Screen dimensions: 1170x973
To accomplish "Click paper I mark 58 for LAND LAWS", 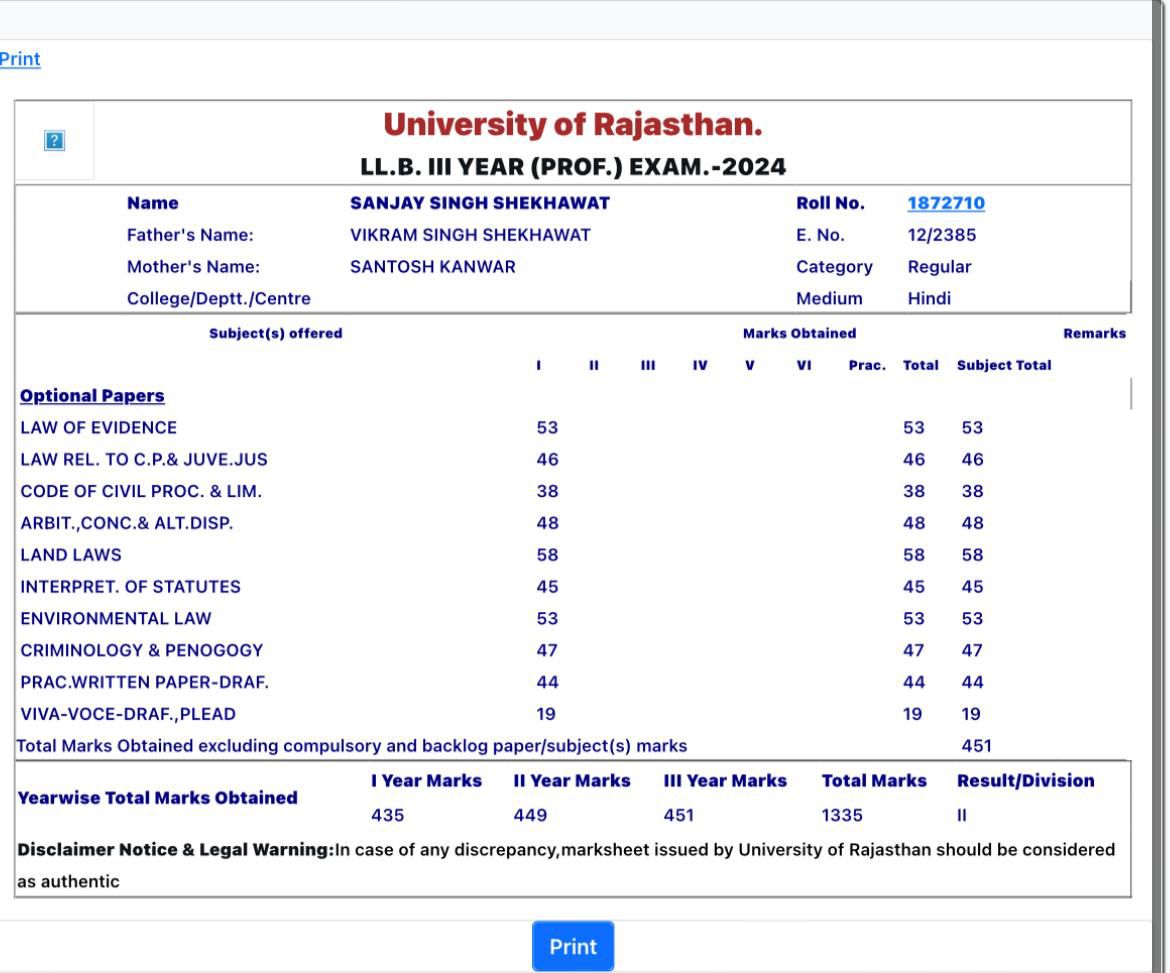I will [x=547, y=555].
